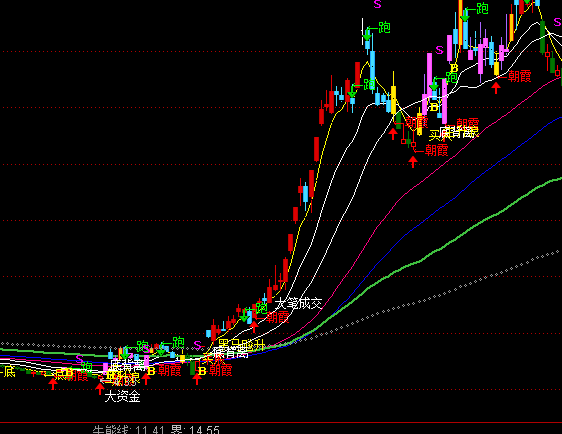Select the red up arrow above the 大资金 label
Image resolution: width=562 pixels, height=434 pixels.
100,389
